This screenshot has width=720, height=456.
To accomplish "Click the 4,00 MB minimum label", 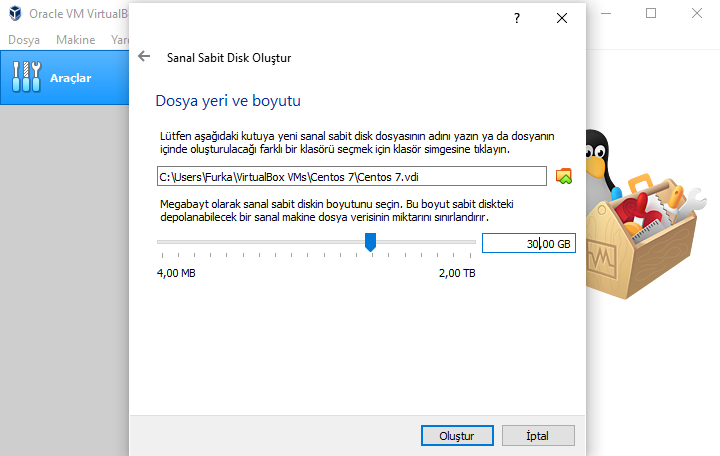I will click(x=176, y=273).
